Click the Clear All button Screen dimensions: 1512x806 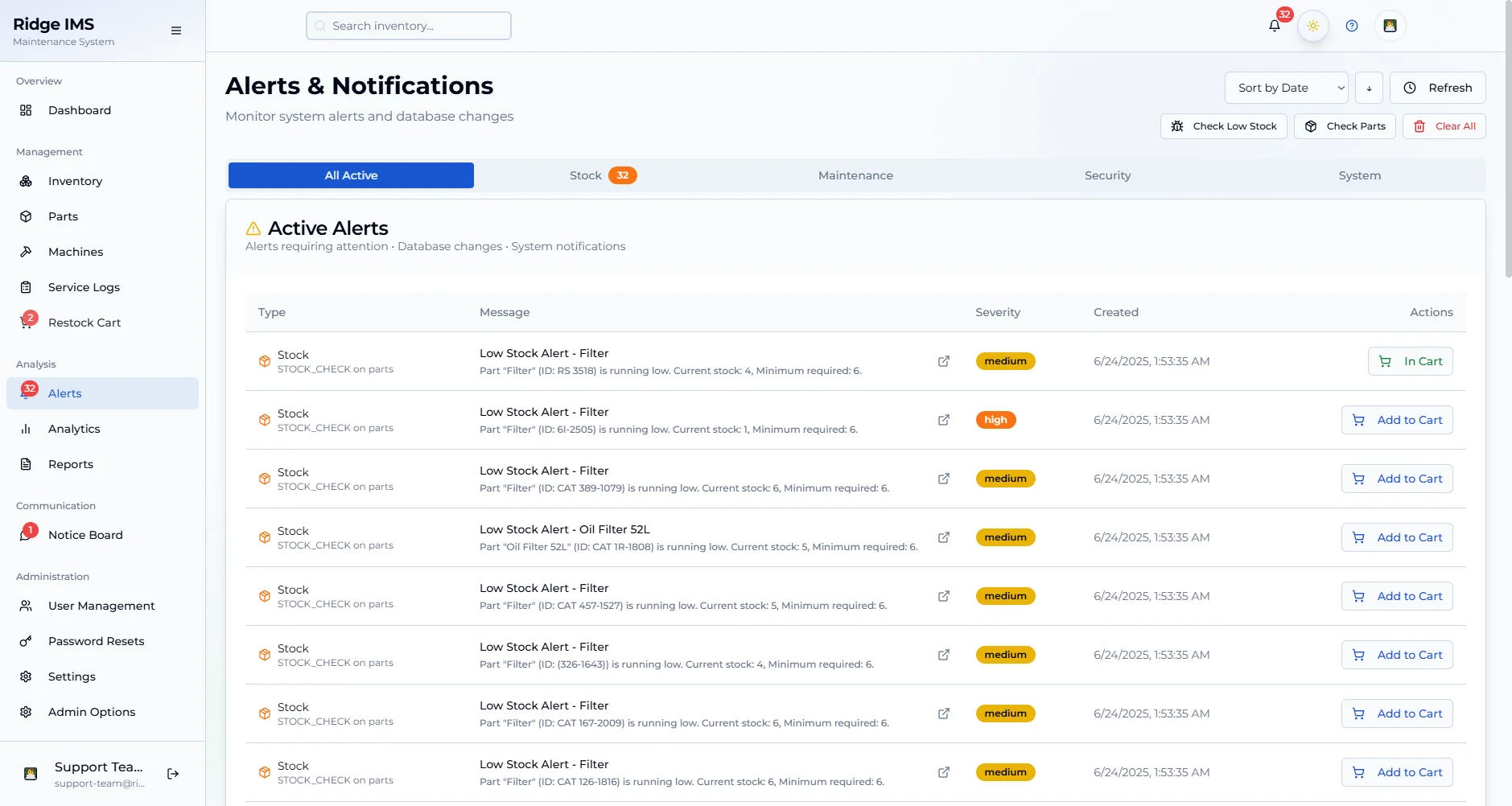click(x=1444, y=126)
